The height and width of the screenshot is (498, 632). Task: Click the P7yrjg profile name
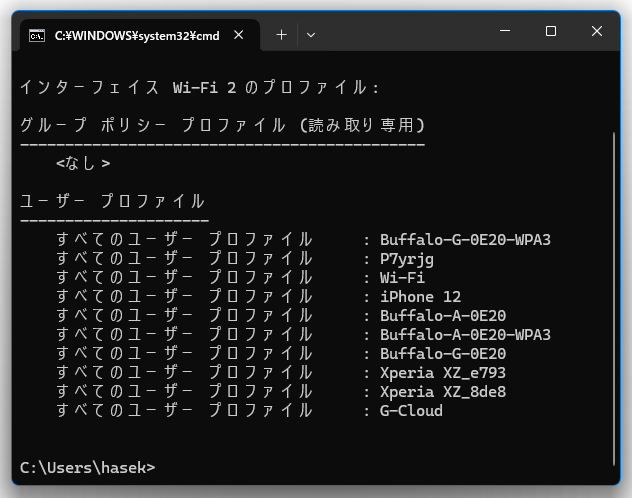tap(407, 259)
